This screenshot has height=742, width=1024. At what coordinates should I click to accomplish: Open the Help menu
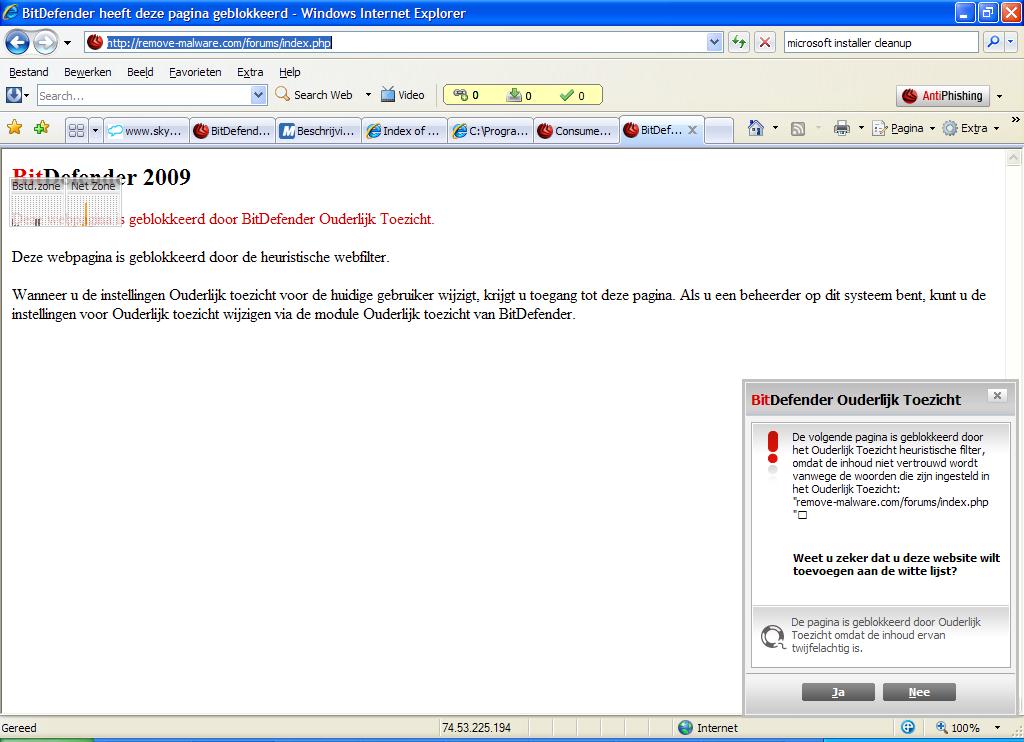[289, 72]
